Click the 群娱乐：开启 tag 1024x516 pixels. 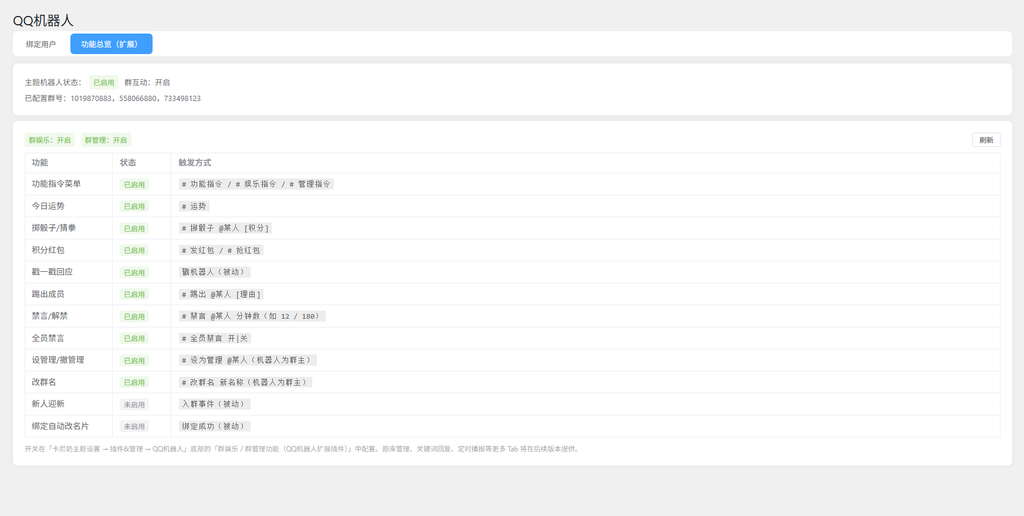point(50,140)
